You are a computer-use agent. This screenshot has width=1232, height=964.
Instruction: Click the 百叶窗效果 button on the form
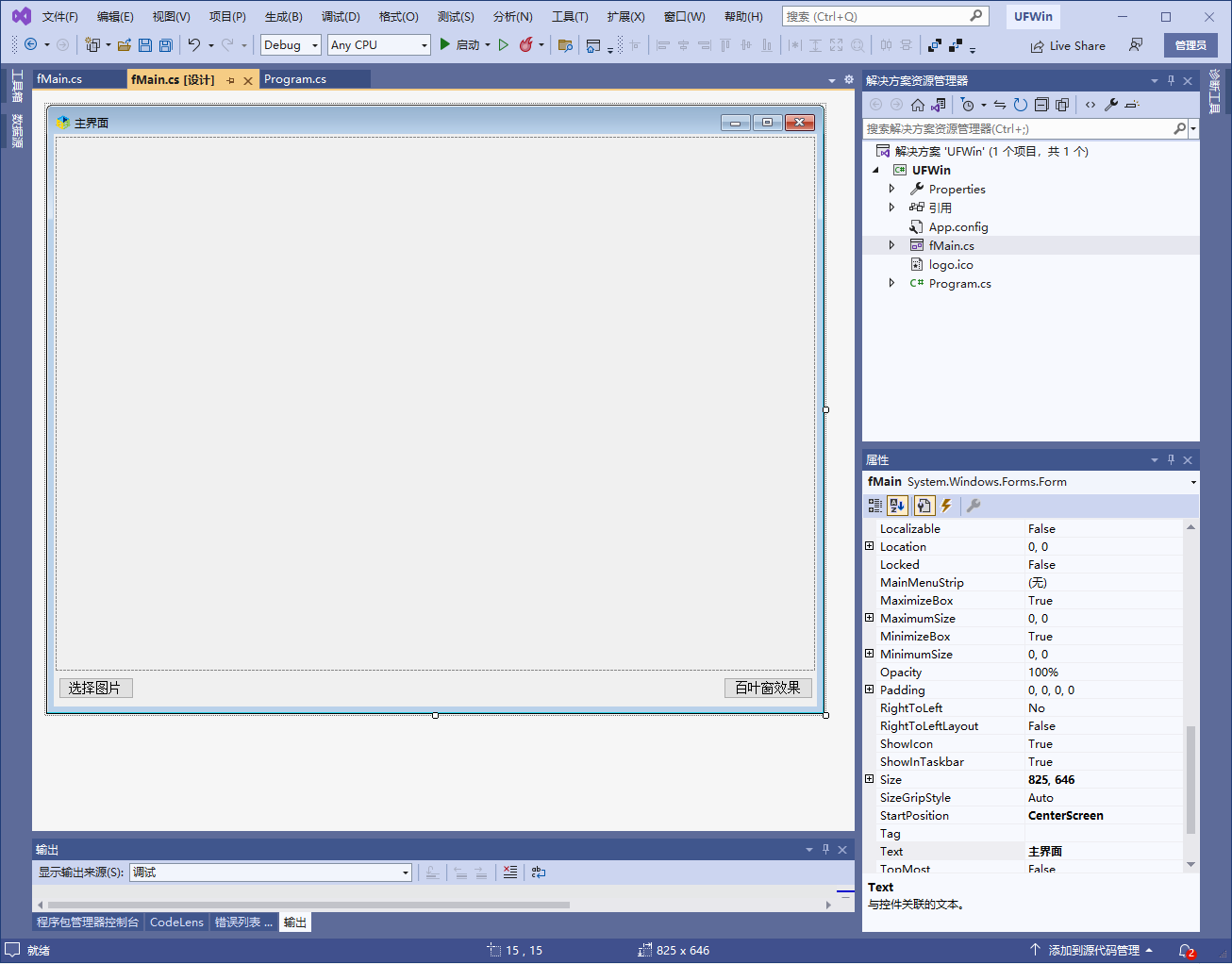click(768, 689)
